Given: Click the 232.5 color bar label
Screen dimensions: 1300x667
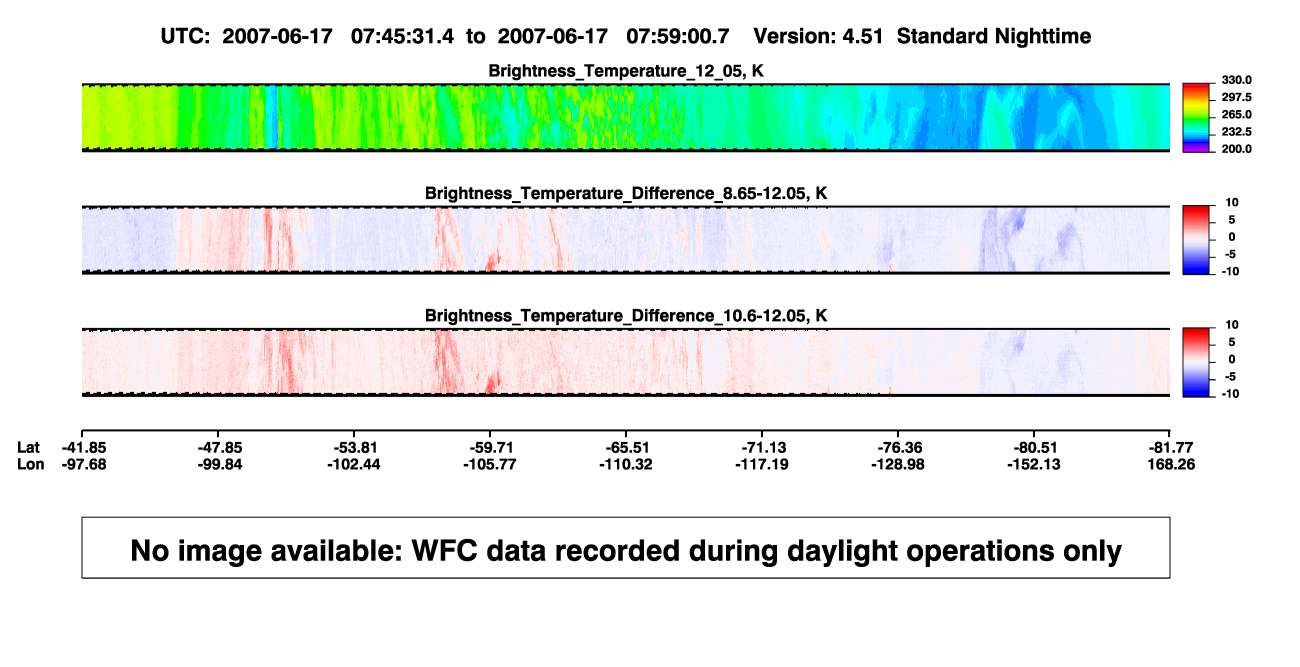Looking at the screenshot, I should 1236,132.
